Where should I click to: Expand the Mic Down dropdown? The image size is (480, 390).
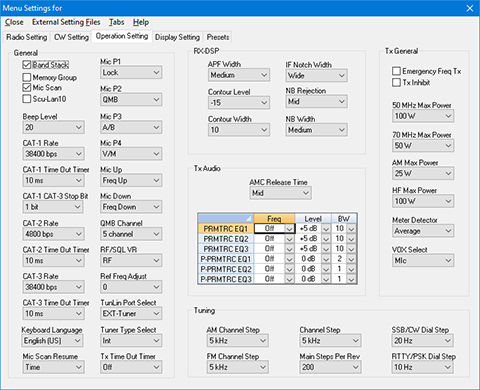[x=131, y=207]
